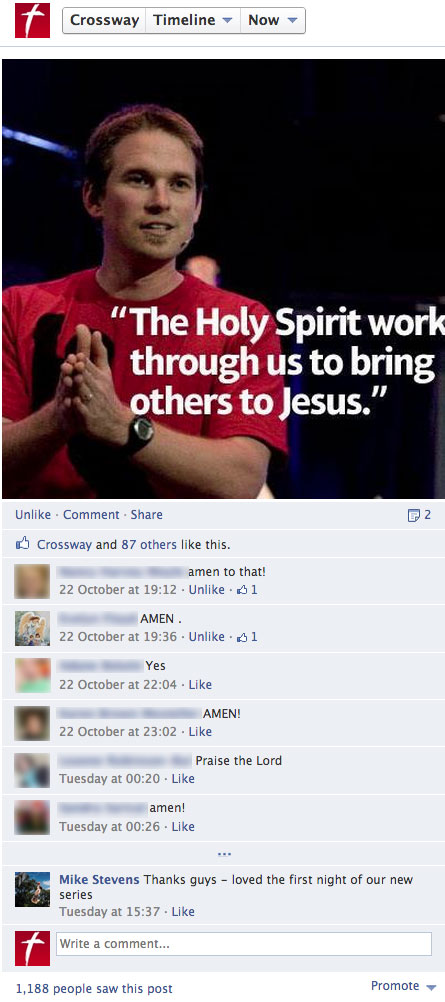Open the Now dropdown
This screenshot has width=445, height=1002.
pos(273,20)
